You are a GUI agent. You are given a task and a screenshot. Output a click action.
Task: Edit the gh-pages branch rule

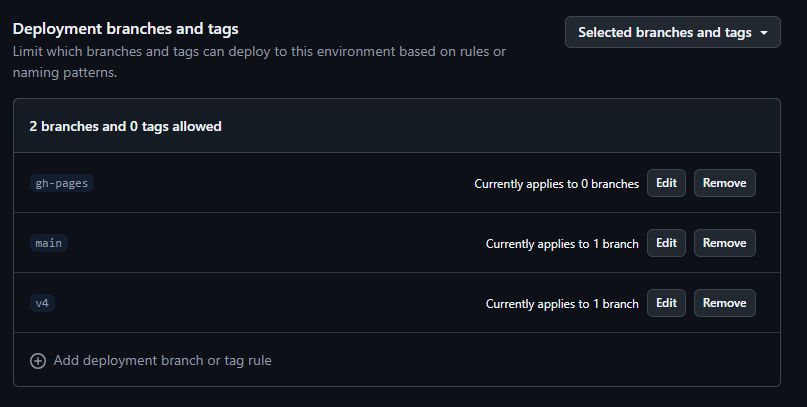pyautogui.click(x=666, y=183)
